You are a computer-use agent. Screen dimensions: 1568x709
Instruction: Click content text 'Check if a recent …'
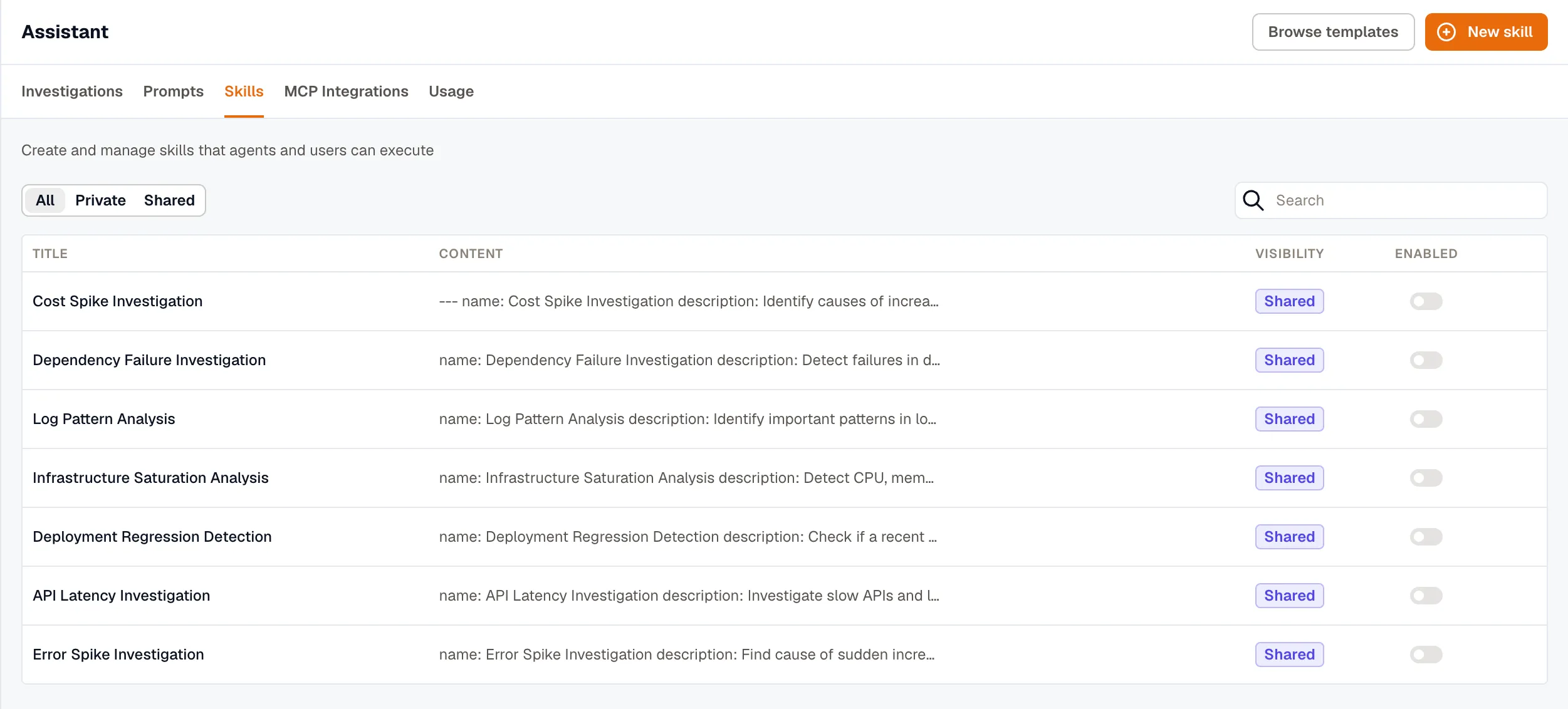(x=872, y=537)
